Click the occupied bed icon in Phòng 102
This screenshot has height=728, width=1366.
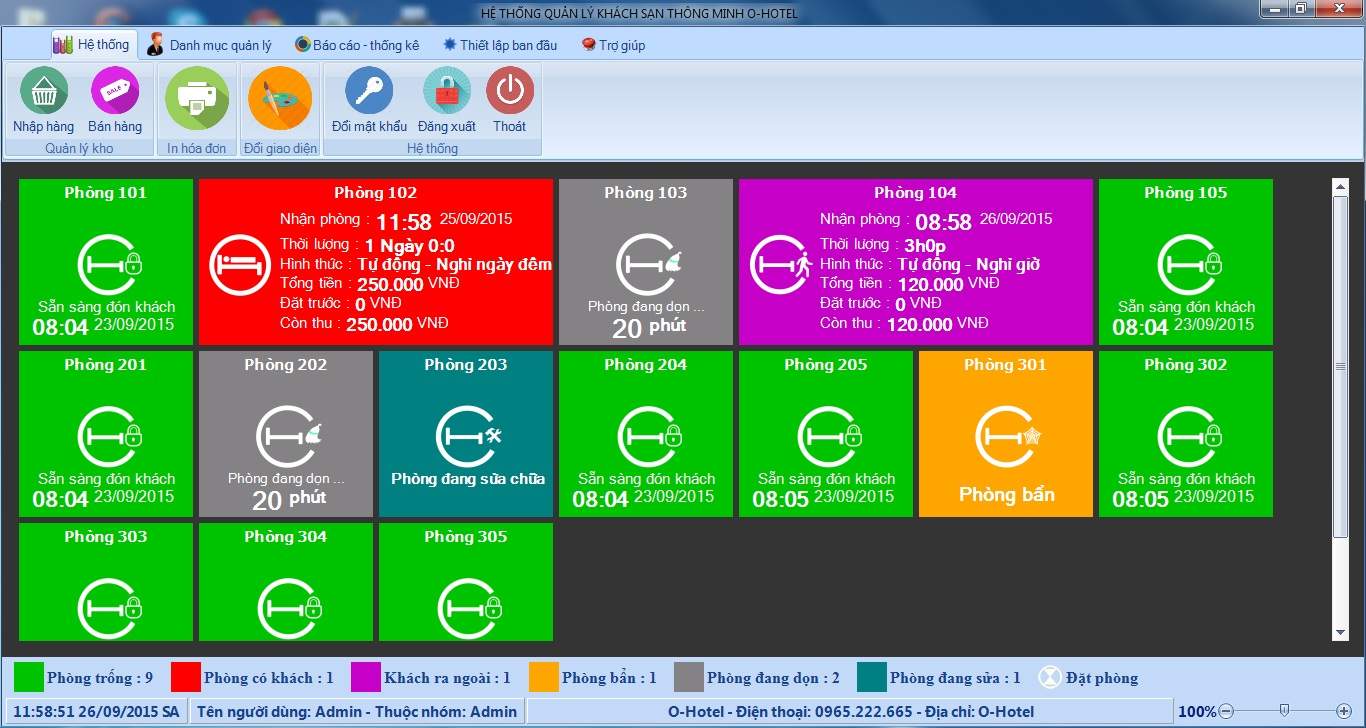tap(240, 265)
